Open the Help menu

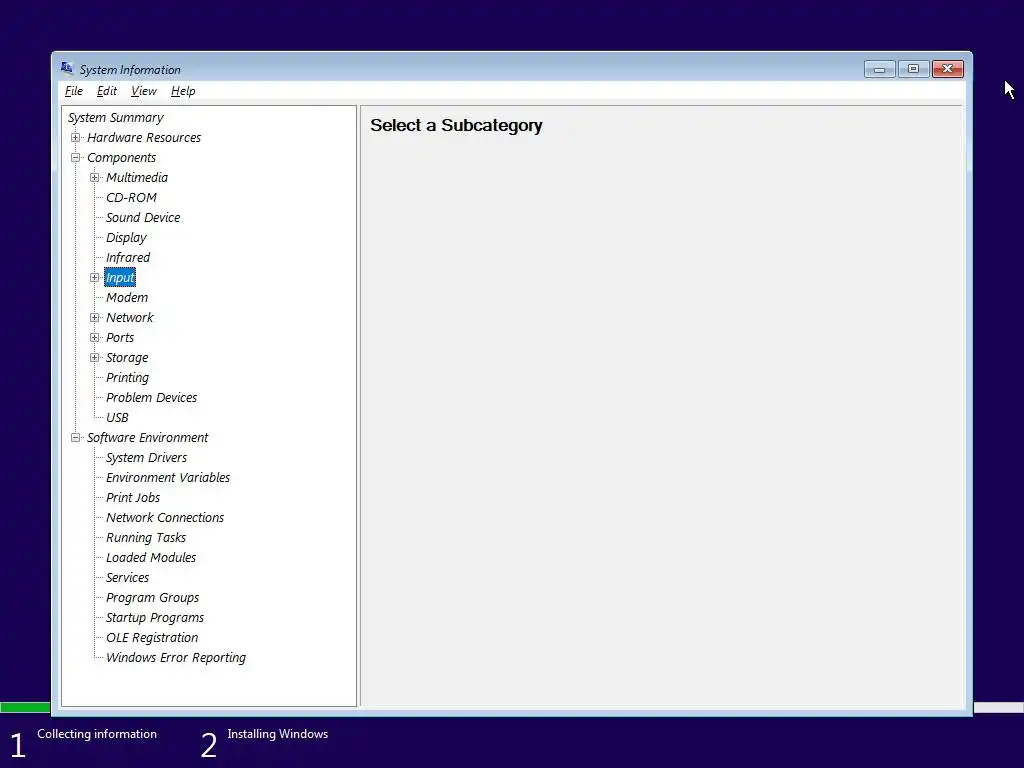pyautogui.click(x=183, y=91)
